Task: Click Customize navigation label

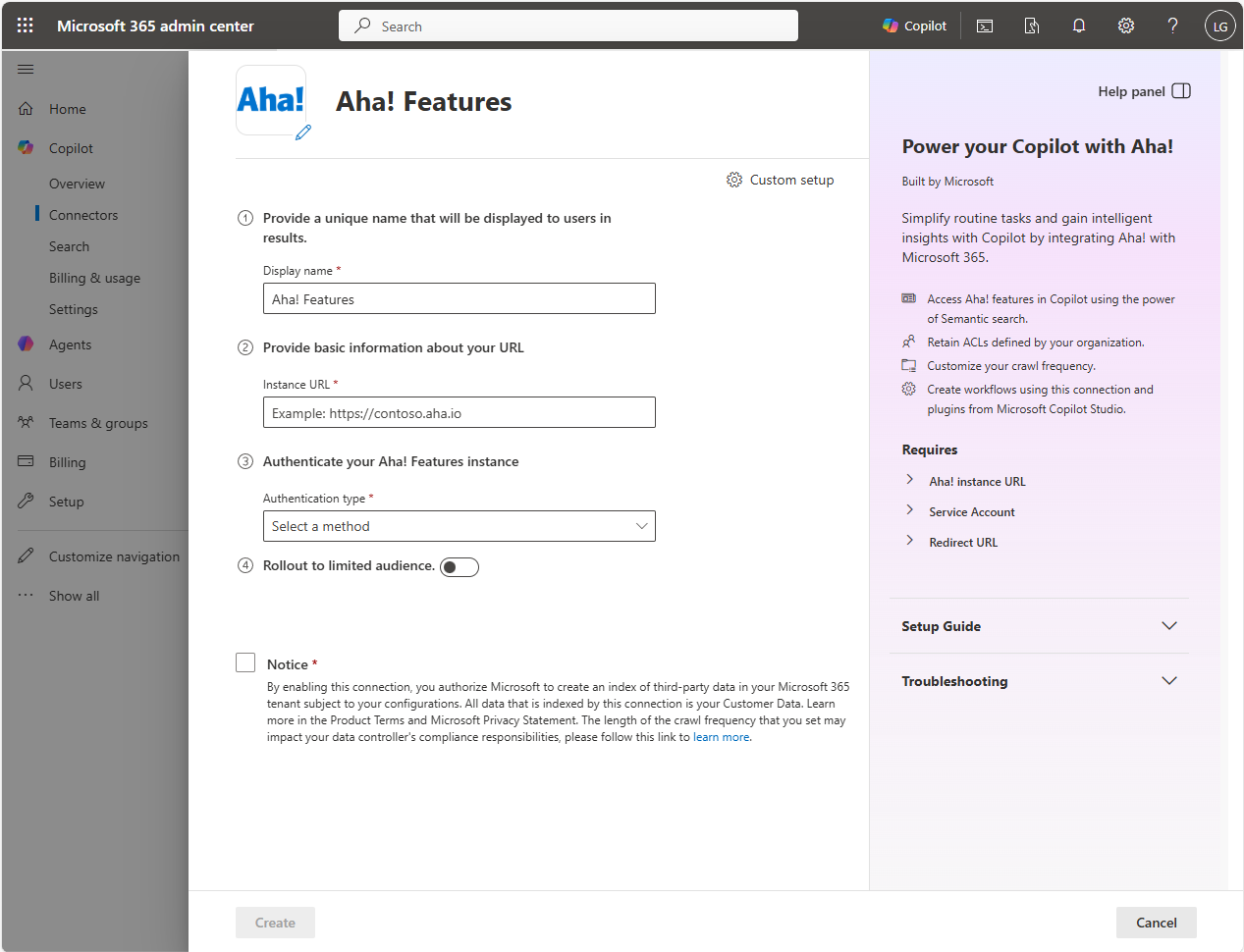Action: (114, 556)
